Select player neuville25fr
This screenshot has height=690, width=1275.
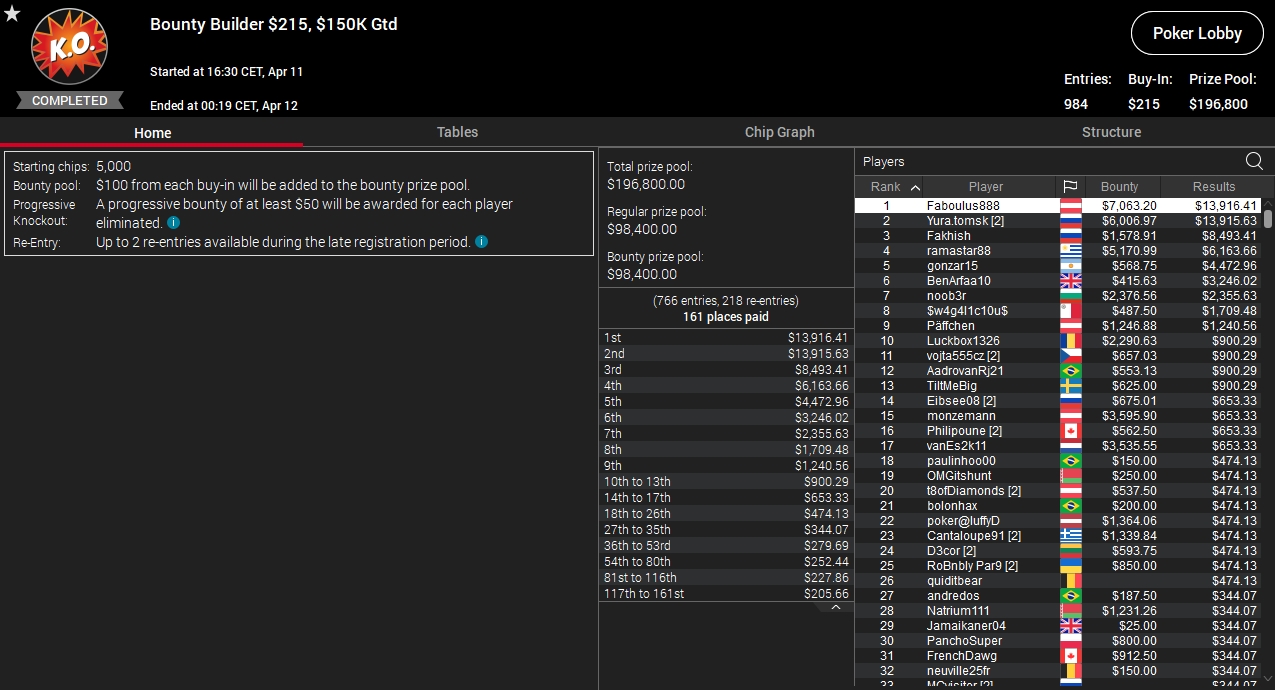tap(1058, 671)
